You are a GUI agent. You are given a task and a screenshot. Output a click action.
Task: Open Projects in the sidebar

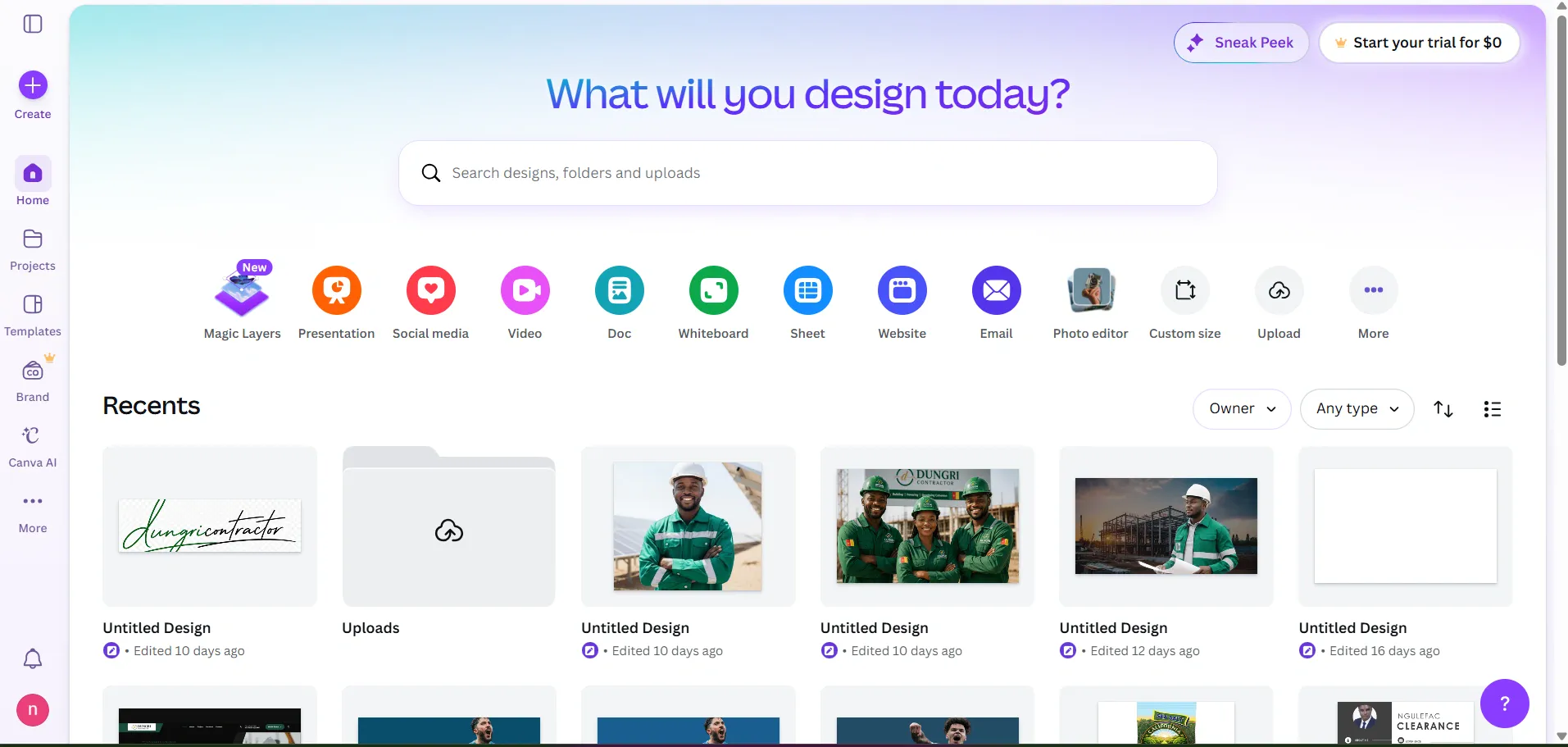(33, 250)
